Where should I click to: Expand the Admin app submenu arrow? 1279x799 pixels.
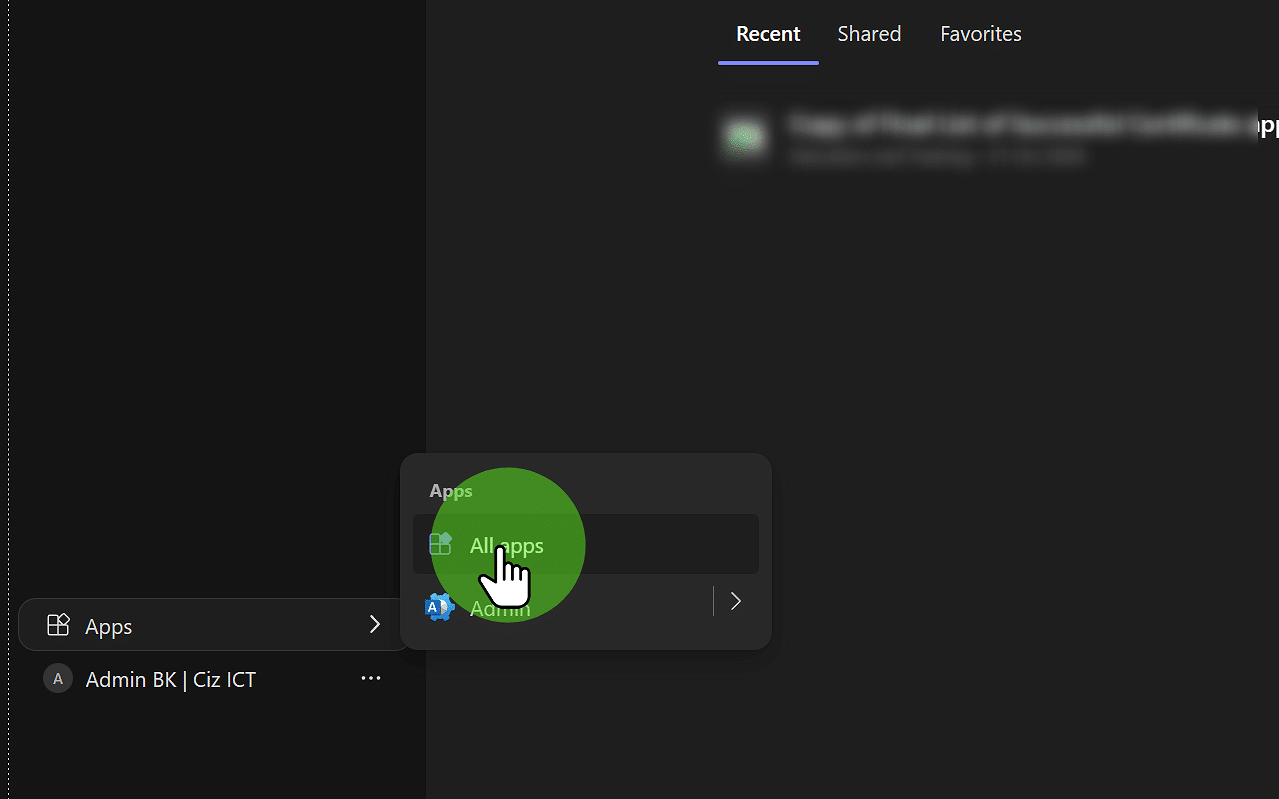[735, 601]
